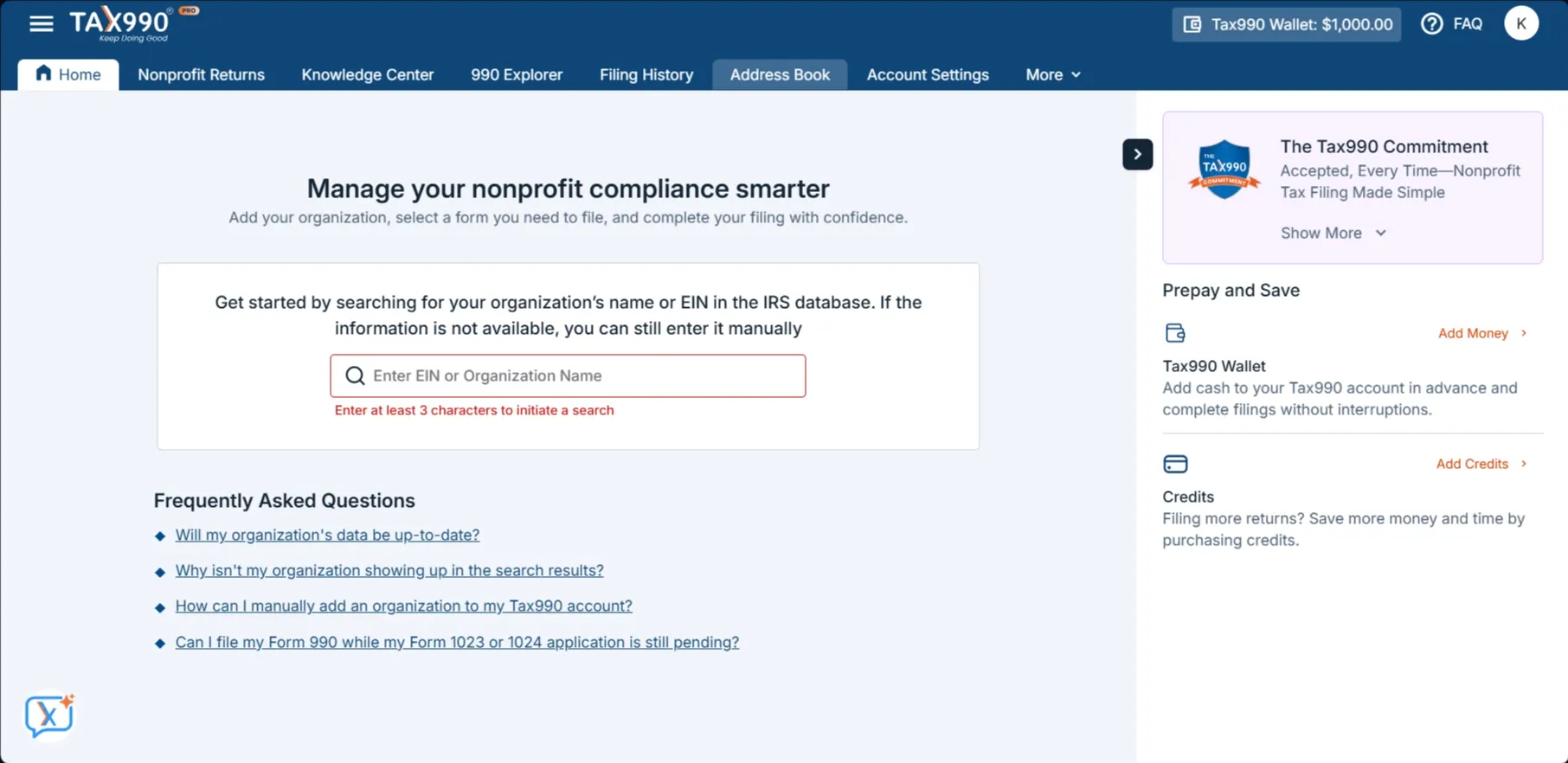The image size is (1568, 763).
Task: Focus the EIN or Organization Name search field
Action: [x=580, y=376]
